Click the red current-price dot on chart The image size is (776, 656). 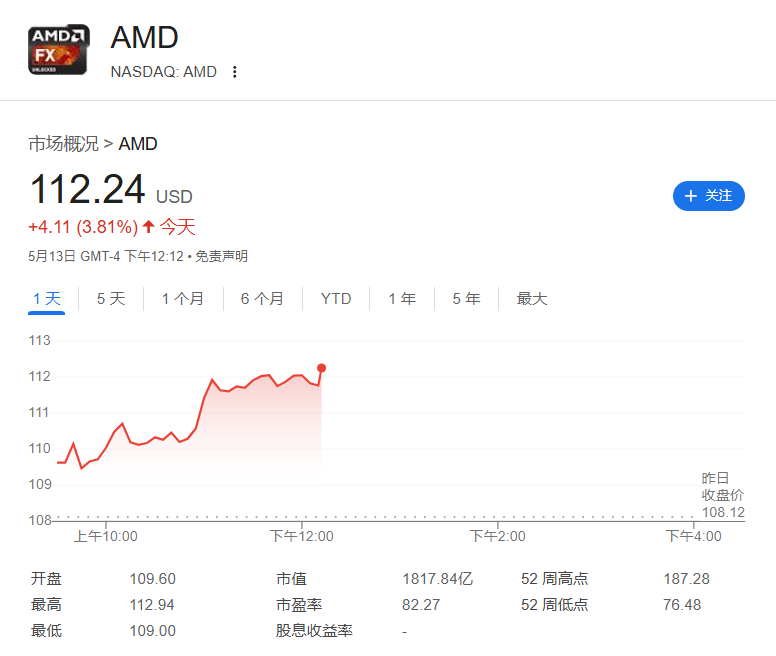(x=321, y=367)
